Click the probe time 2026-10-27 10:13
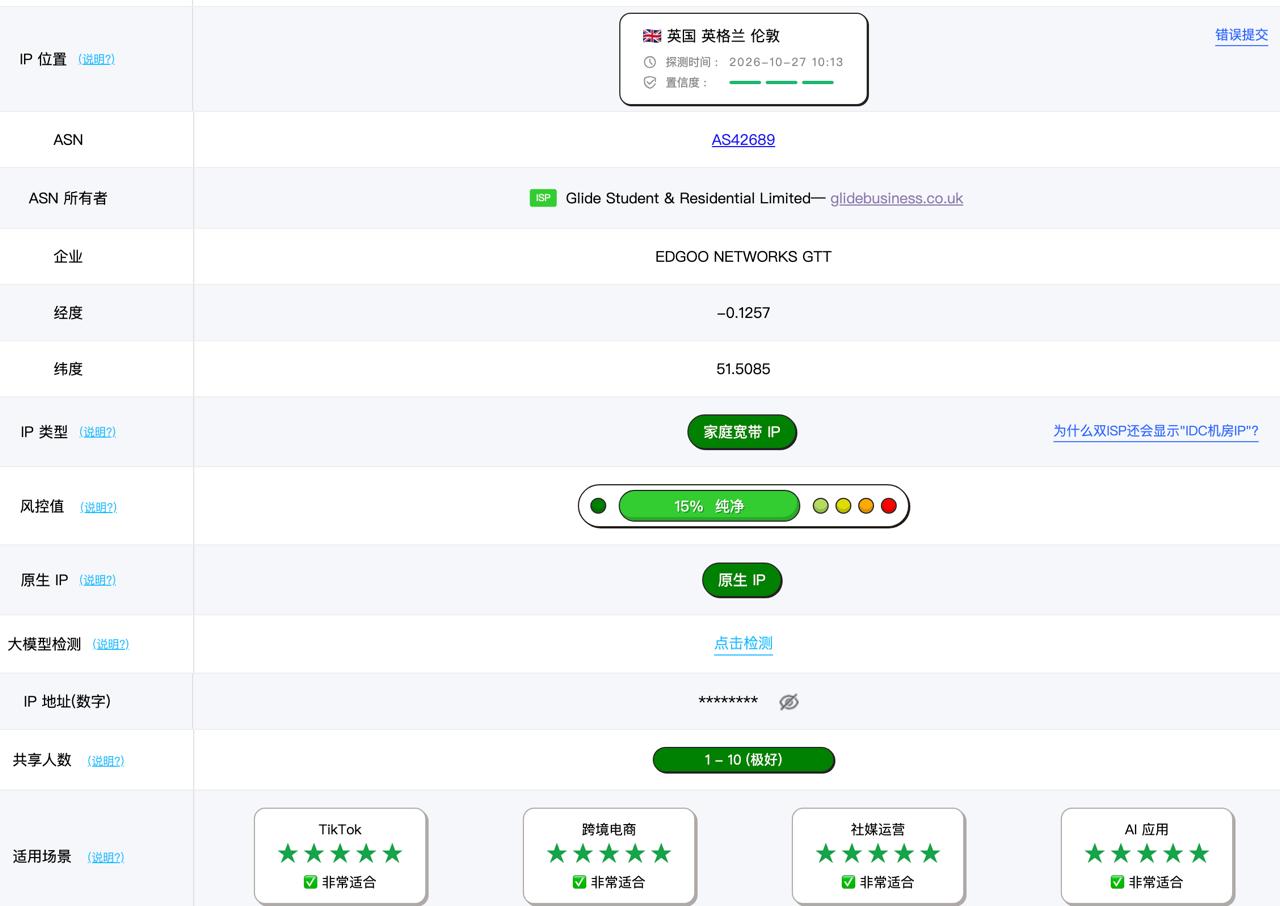The image size is (1280, 906). (x=786, y=62)
